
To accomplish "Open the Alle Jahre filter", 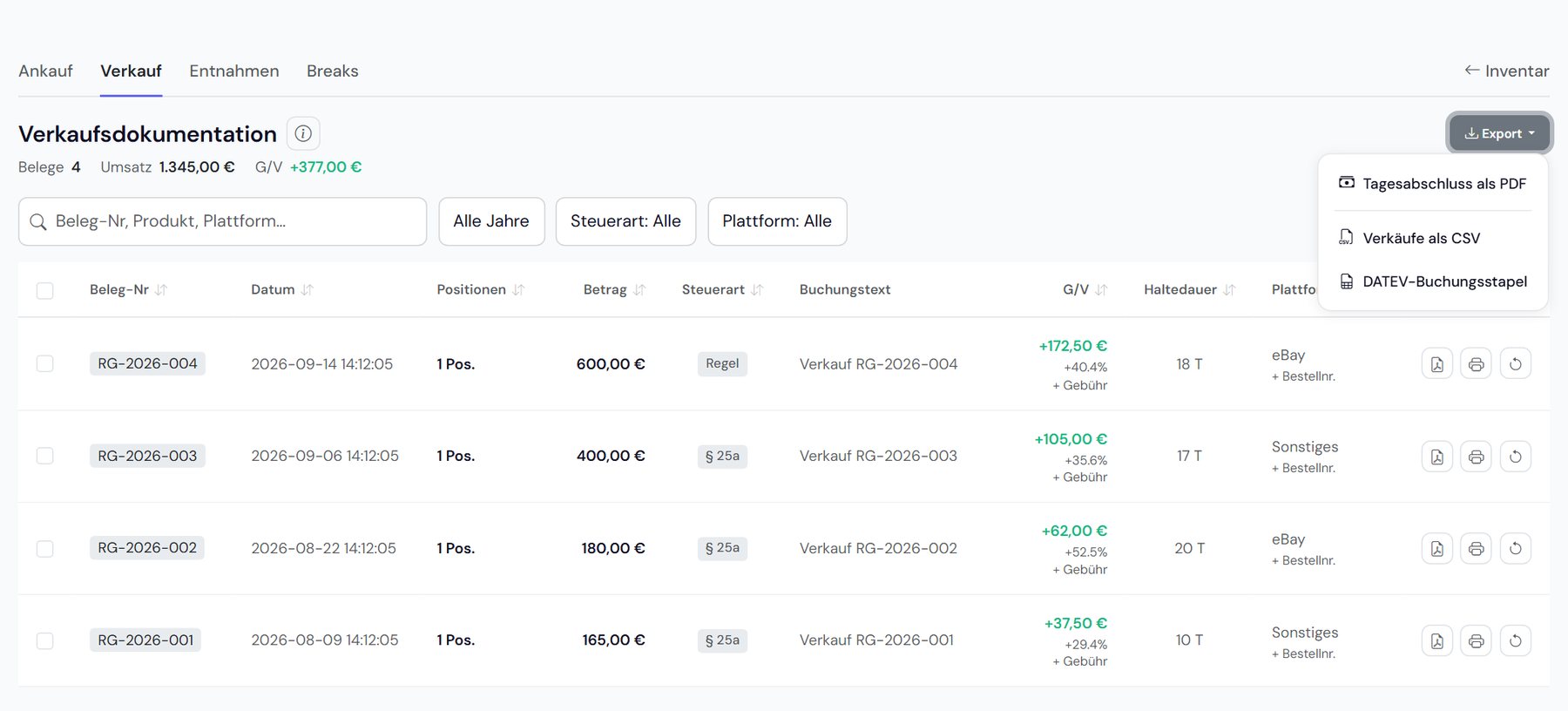I will pyautogui.click(x=491, y=221).
